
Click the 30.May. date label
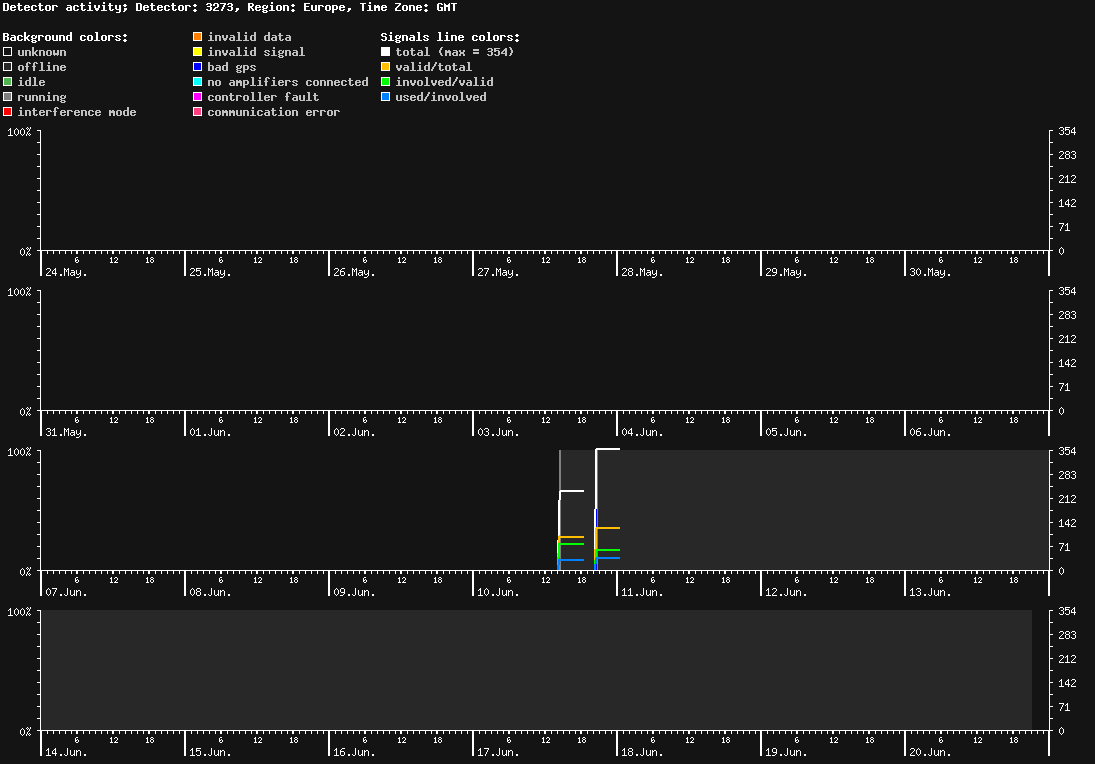[x=930, y=272]
